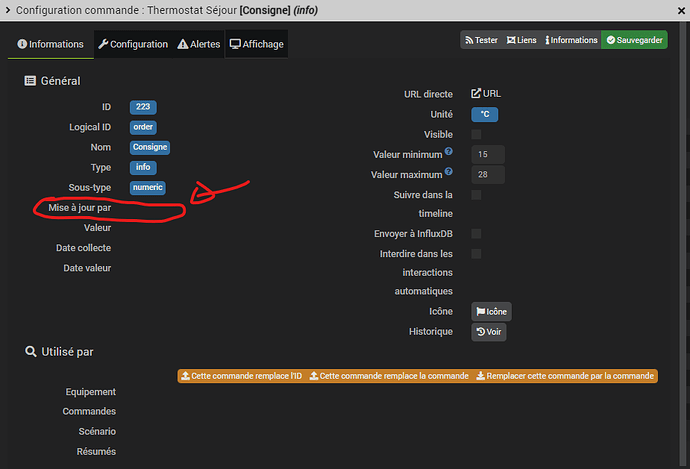Screen dimensions: 690x469
Task: Click the °C unit badge
Action: 484,114
